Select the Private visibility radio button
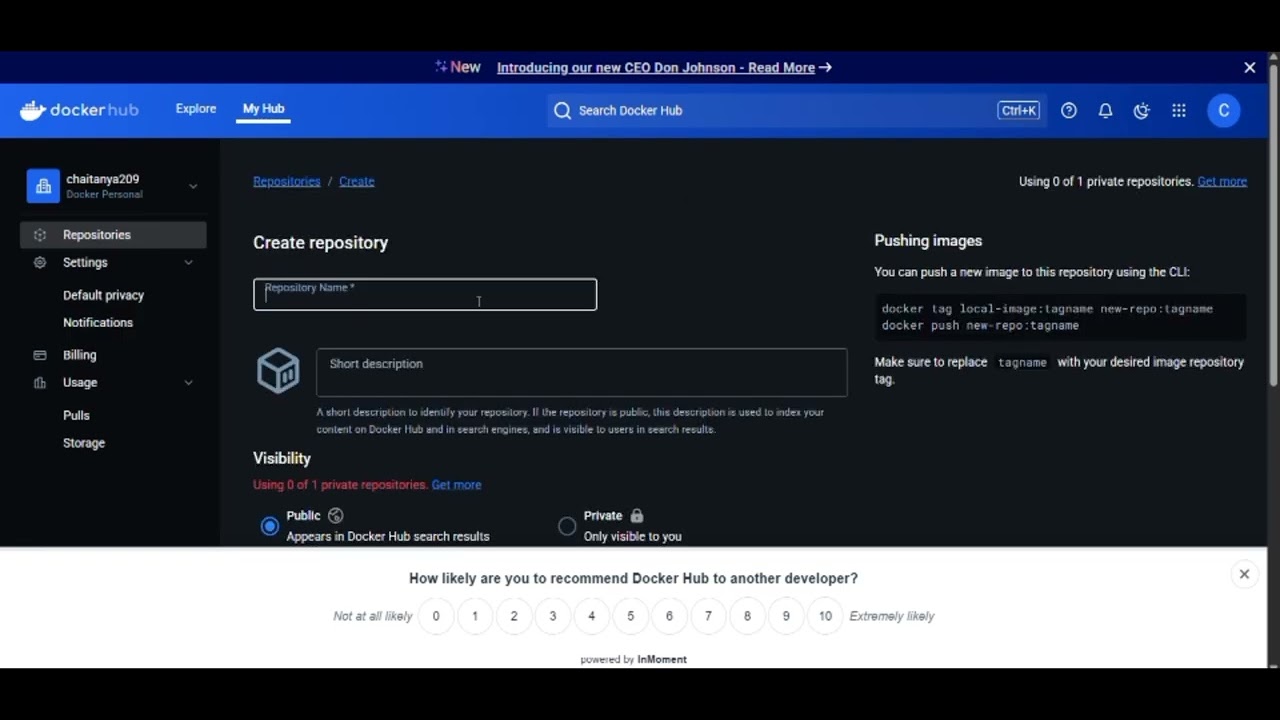The height and width of the screenshot is (720, 1280). 567,526
